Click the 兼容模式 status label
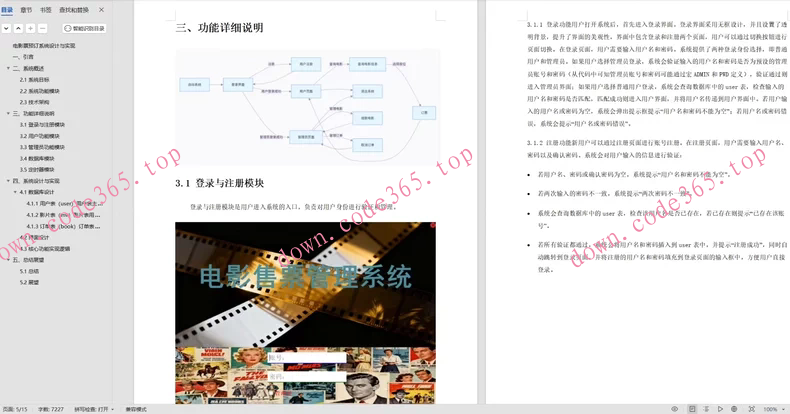 pyautogui.click(x=136, y=409)
